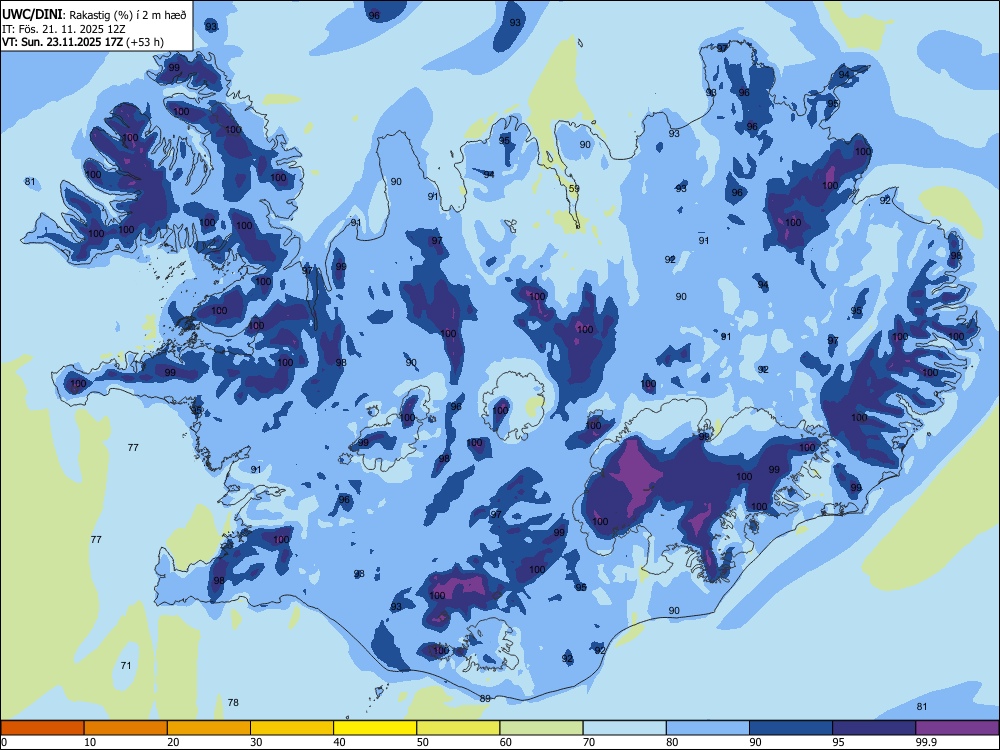This screenshot has height=750, width=1000.
Task: Pick the light green 60–70 legend swatch
Action: tap(541, 728)
